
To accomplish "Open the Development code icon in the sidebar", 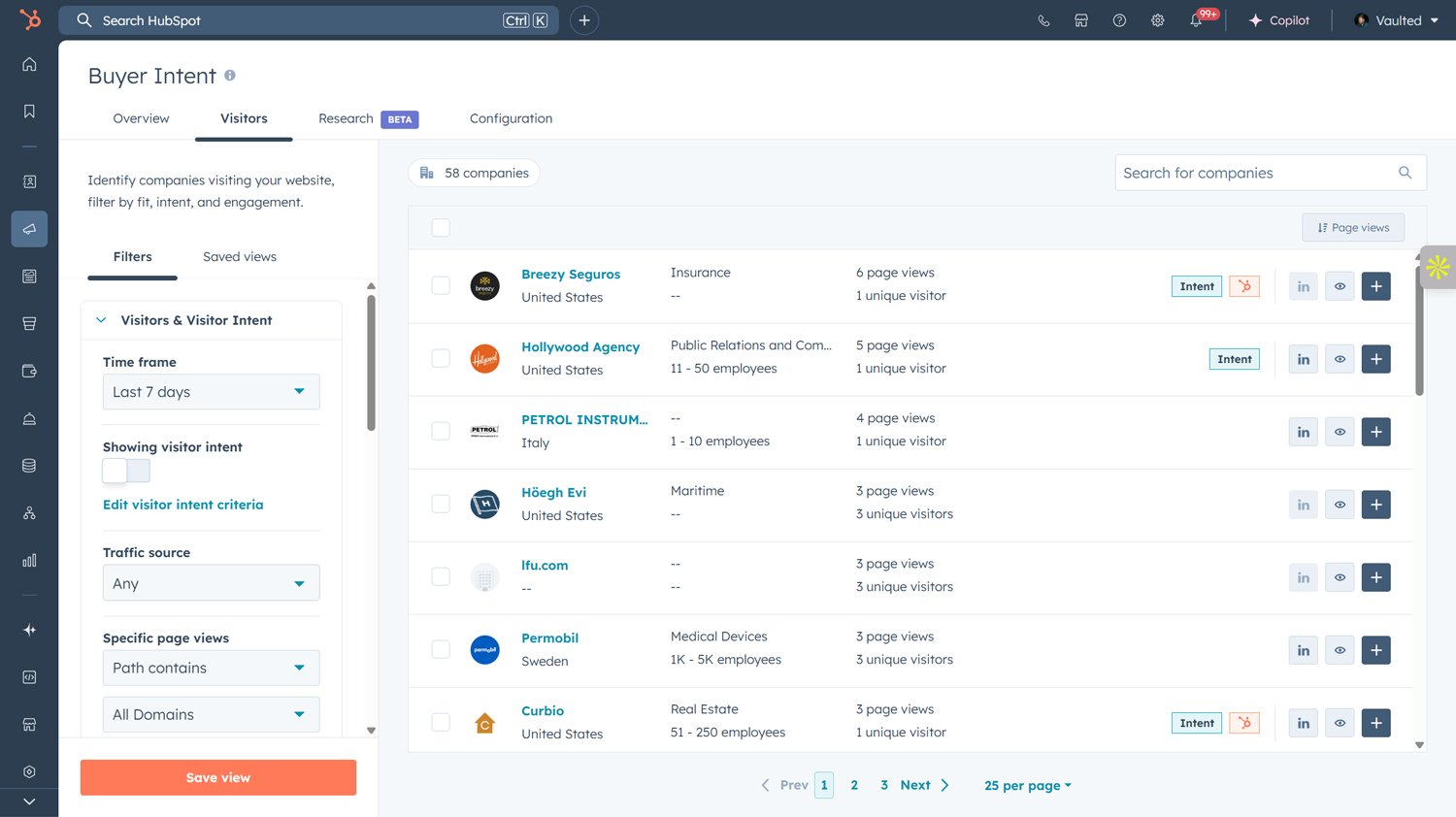I will coord(29,677).
